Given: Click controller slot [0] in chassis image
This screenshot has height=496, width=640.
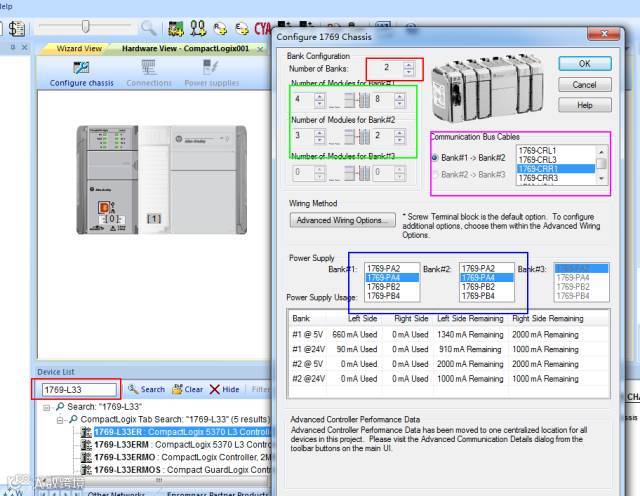Looking at the screenshot, I should [x=111, y=219].
